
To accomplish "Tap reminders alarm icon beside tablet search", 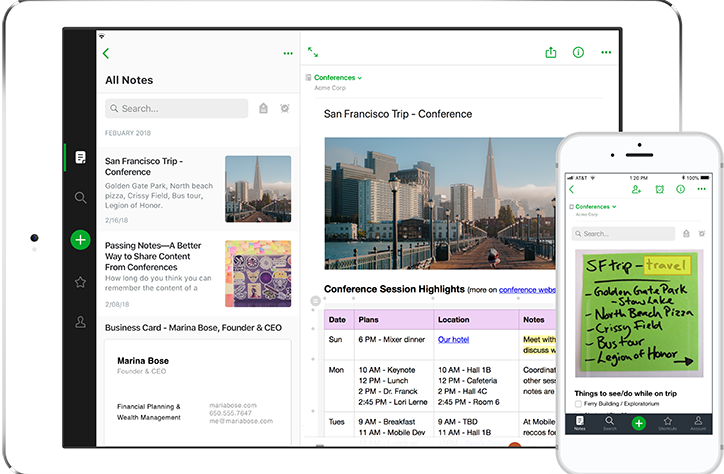I will (285, 108).
